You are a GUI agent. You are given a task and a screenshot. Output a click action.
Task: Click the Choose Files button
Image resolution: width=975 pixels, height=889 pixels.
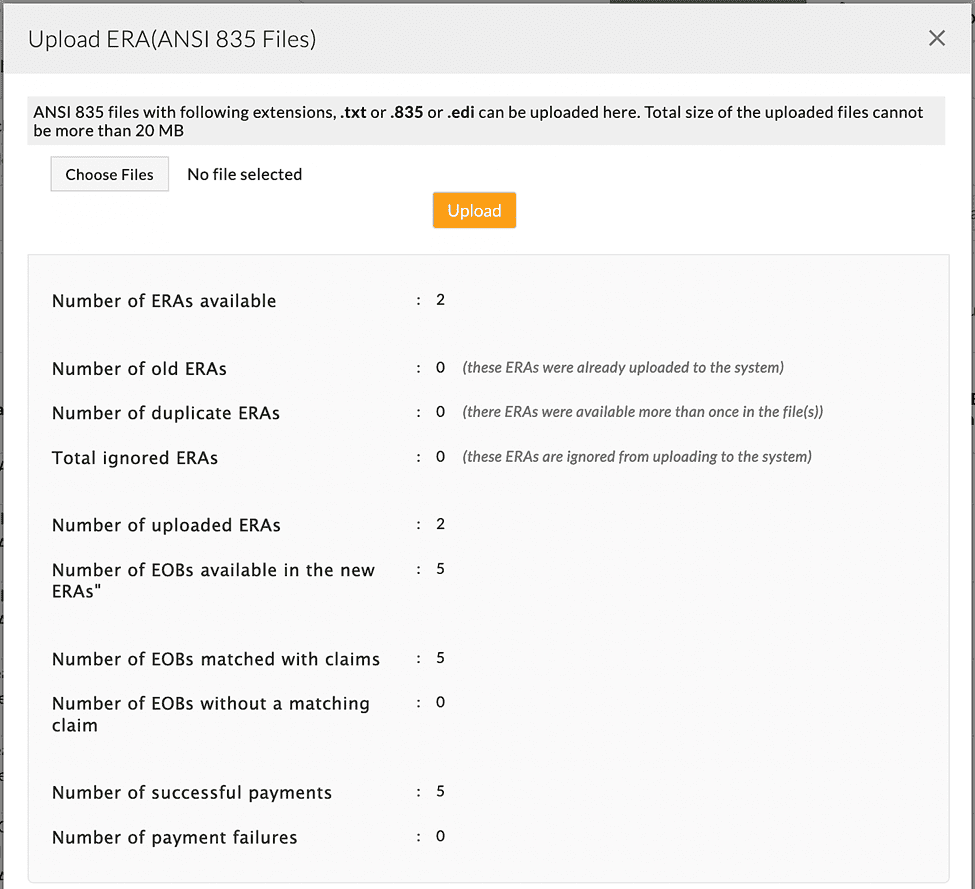(x=109, y=174)
